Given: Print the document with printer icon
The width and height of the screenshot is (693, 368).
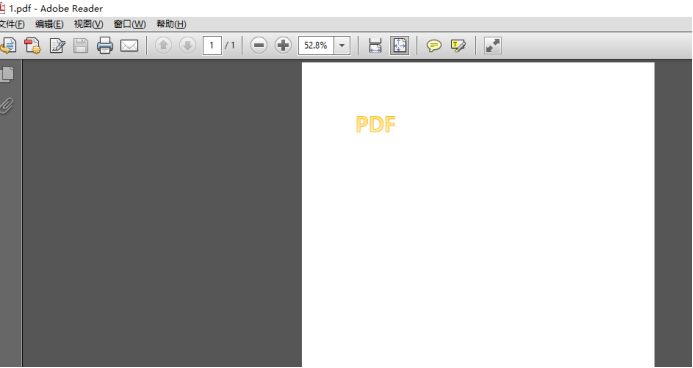Looking at the screenshot, I should tap(105, 46).
